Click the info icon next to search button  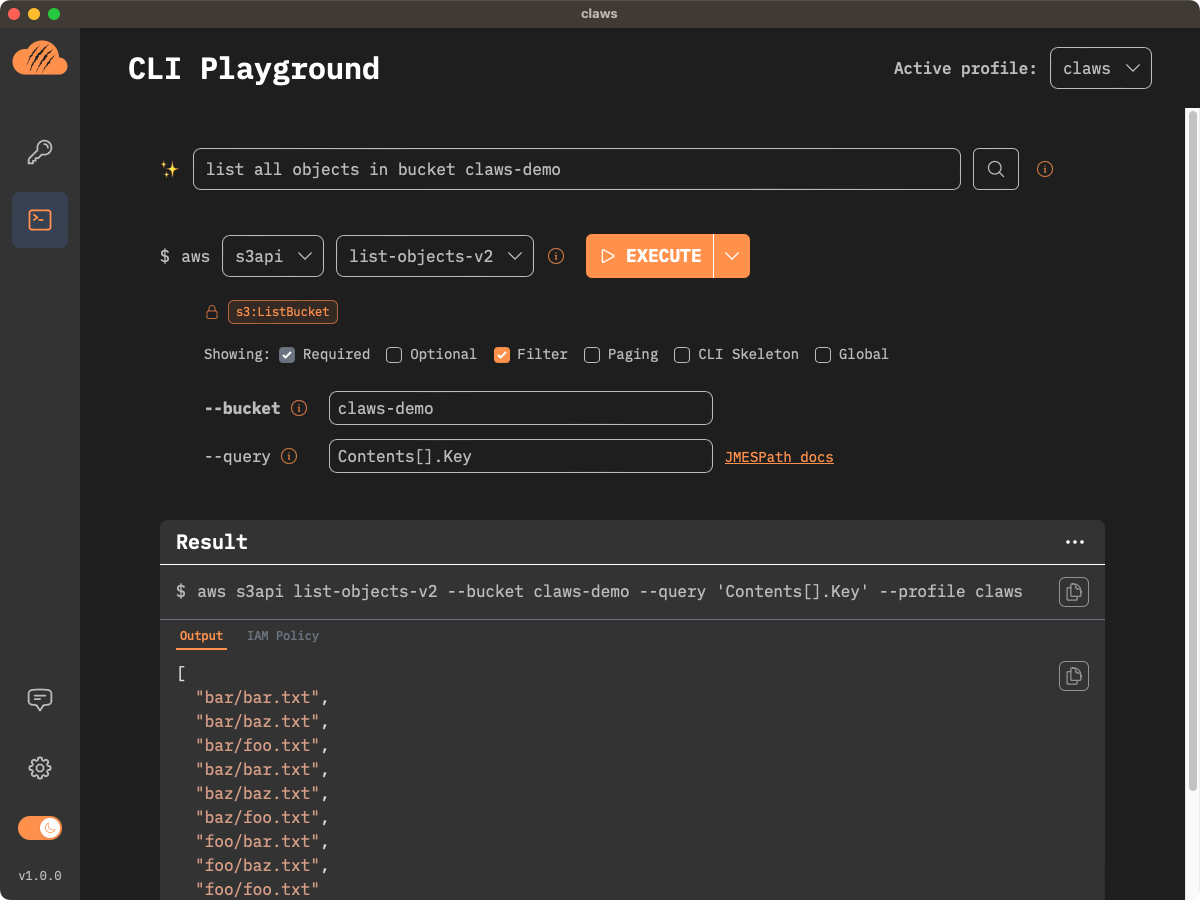[1045, 169]
